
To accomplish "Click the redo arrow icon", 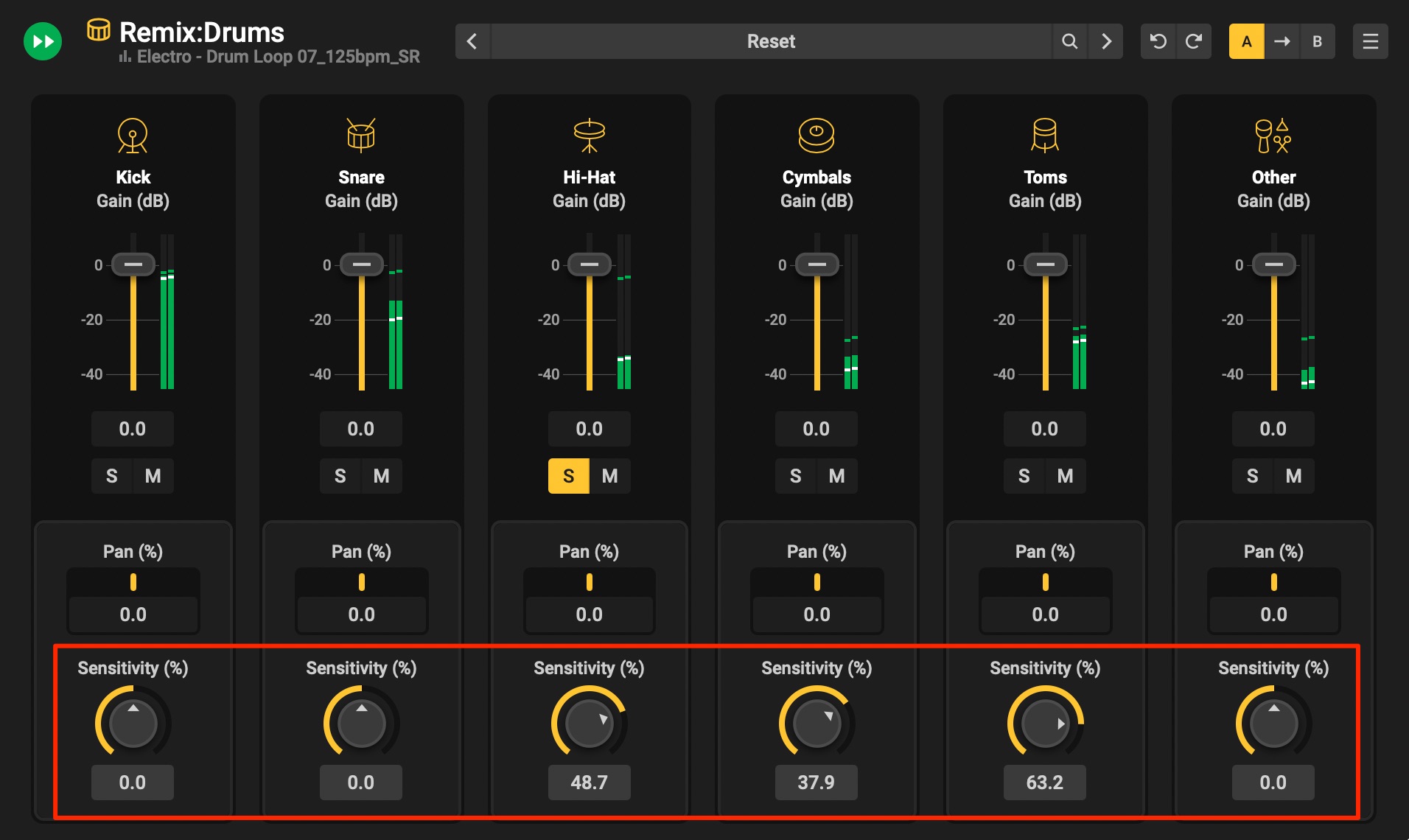I will 1194,41.
